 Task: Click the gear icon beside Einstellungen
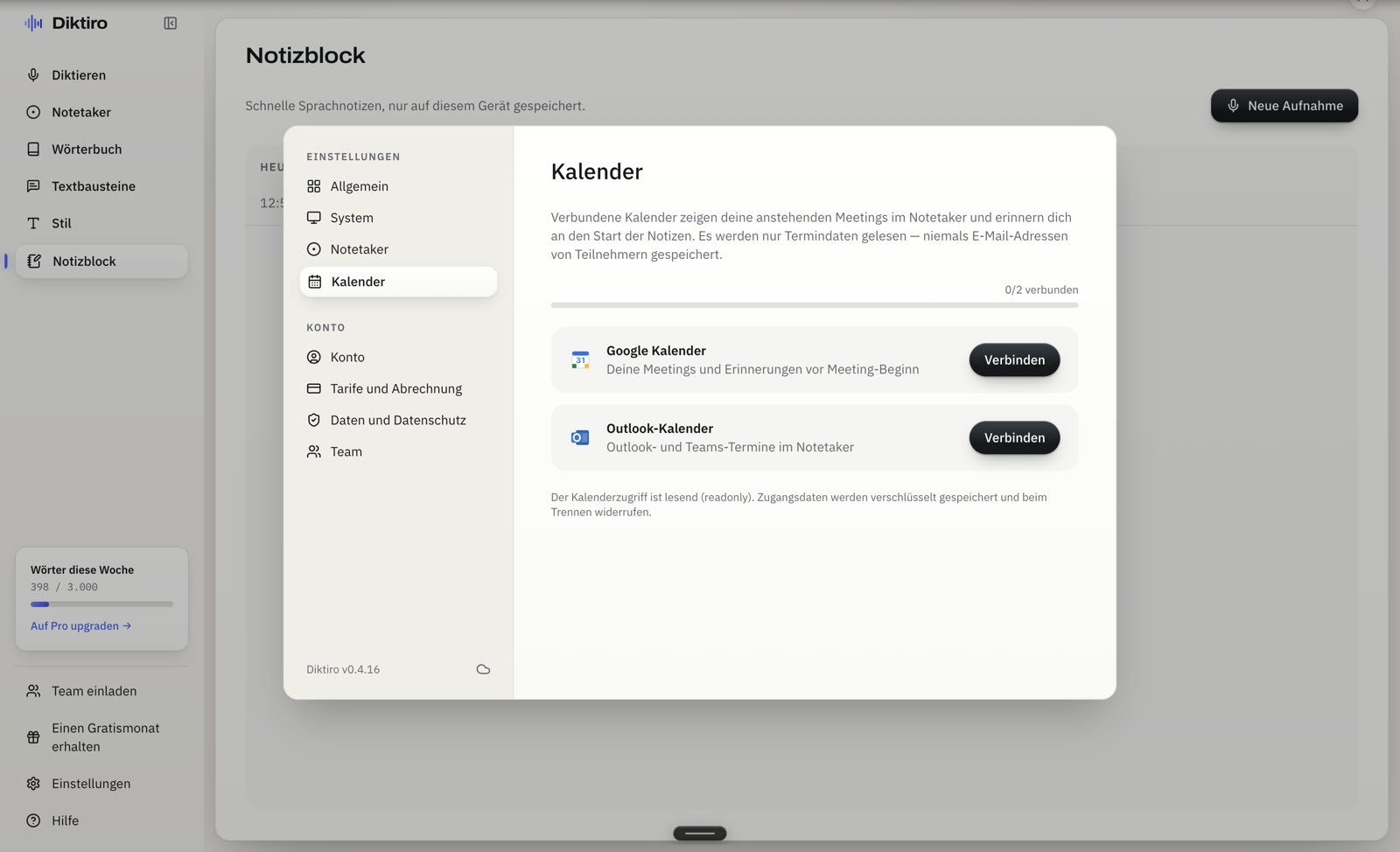coord(33,784)
